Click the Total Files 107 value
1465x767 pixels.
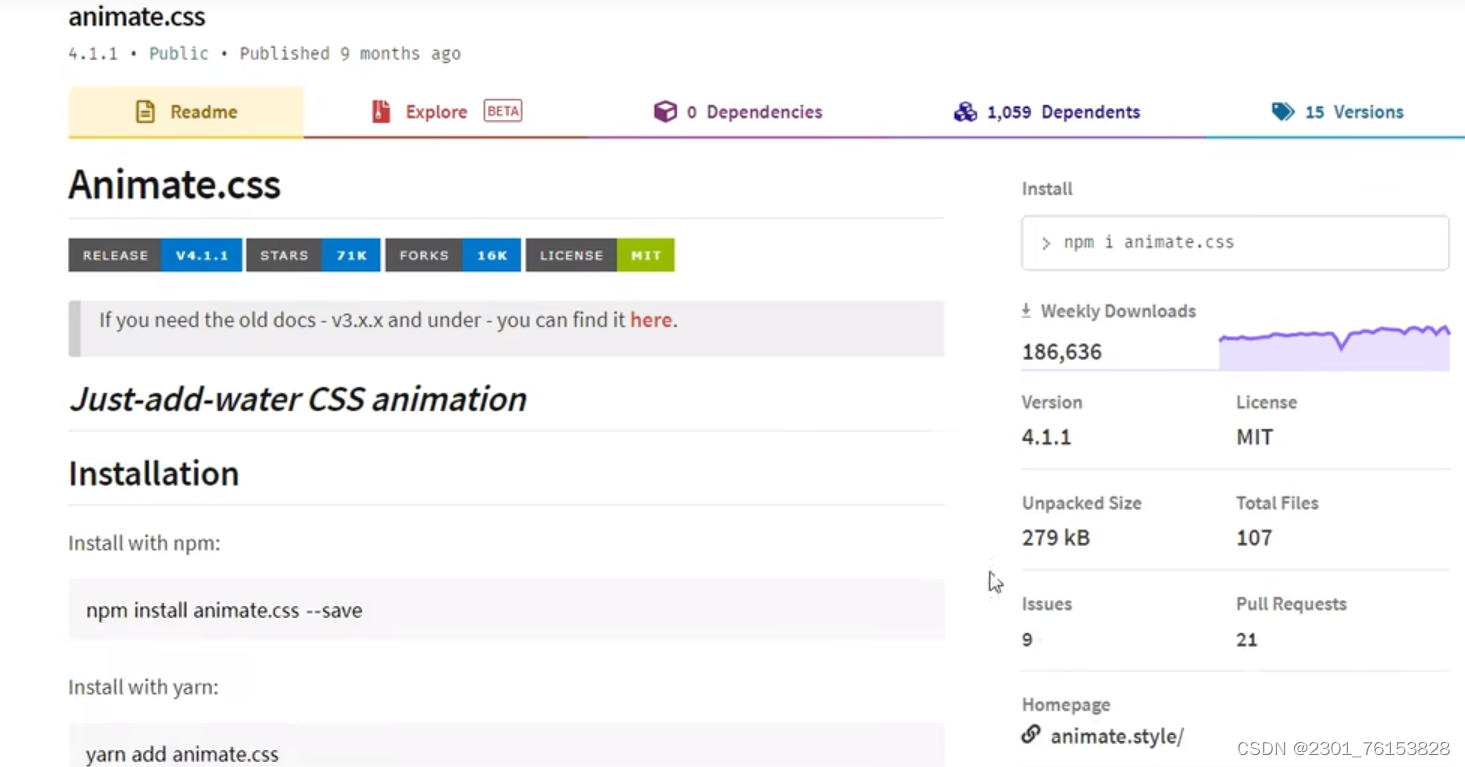pyautogui.click(x=1254, y=538)
